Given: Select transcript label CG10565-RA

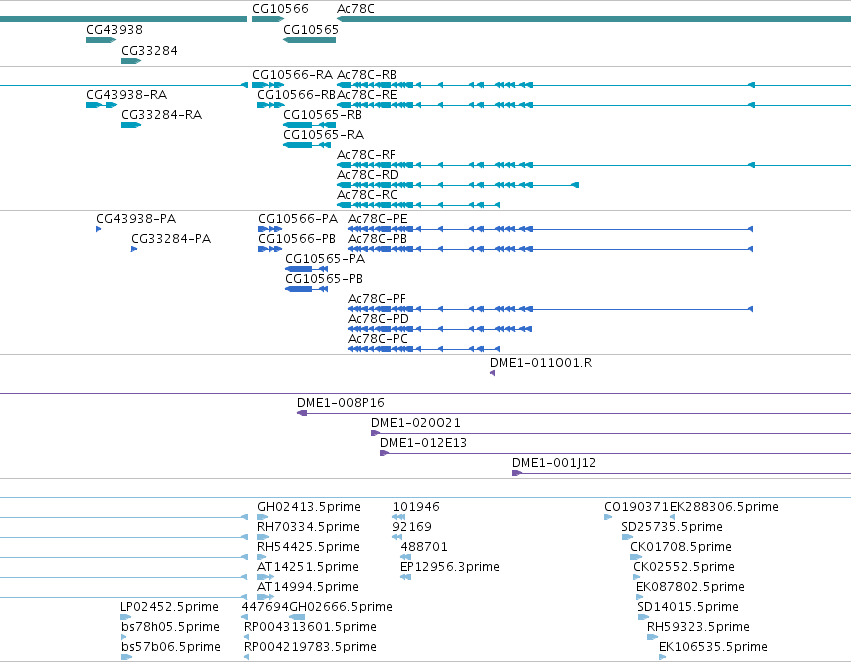Looking at the screenshot, I should (323, 135).
